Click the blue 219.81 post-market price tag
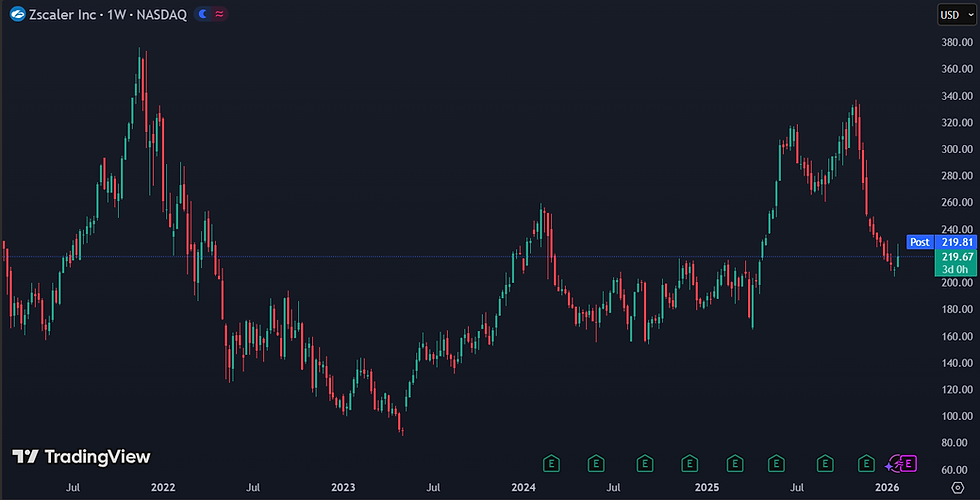Image resolution: width=980 pixels, height=500 pixels. click(955, 242)
